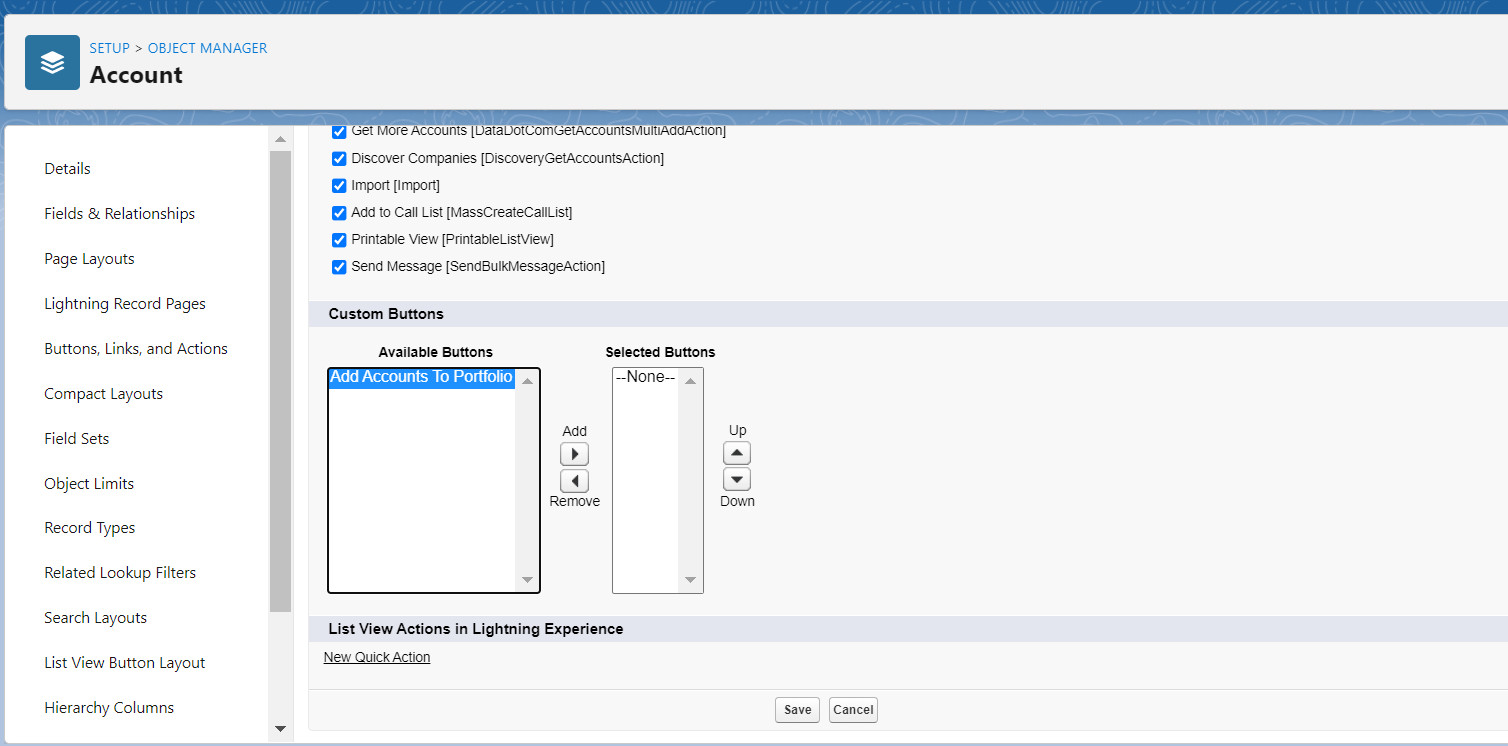Click the down scroll arrow of Available Buttons list

(x=527, y=579)
